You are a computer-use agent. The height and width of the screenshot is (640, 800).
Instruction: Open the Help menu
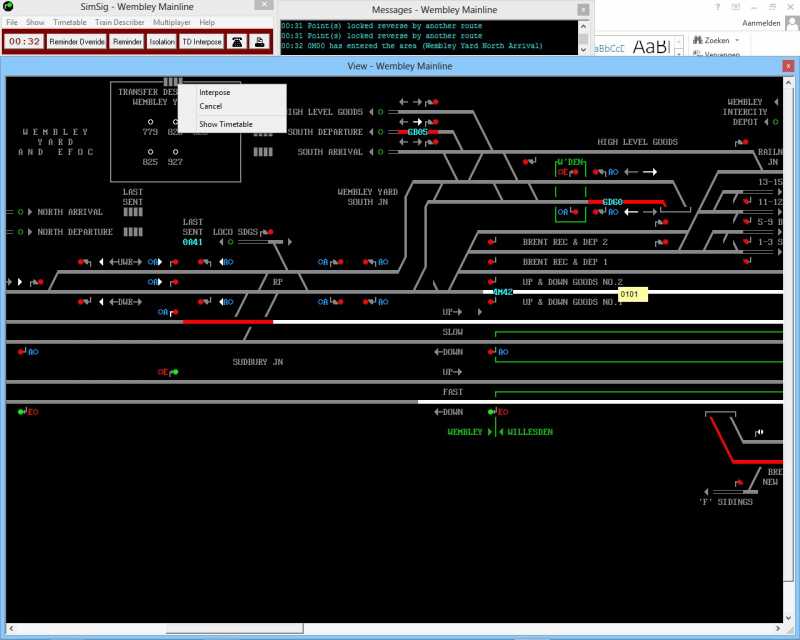click(x=207, y=22)
